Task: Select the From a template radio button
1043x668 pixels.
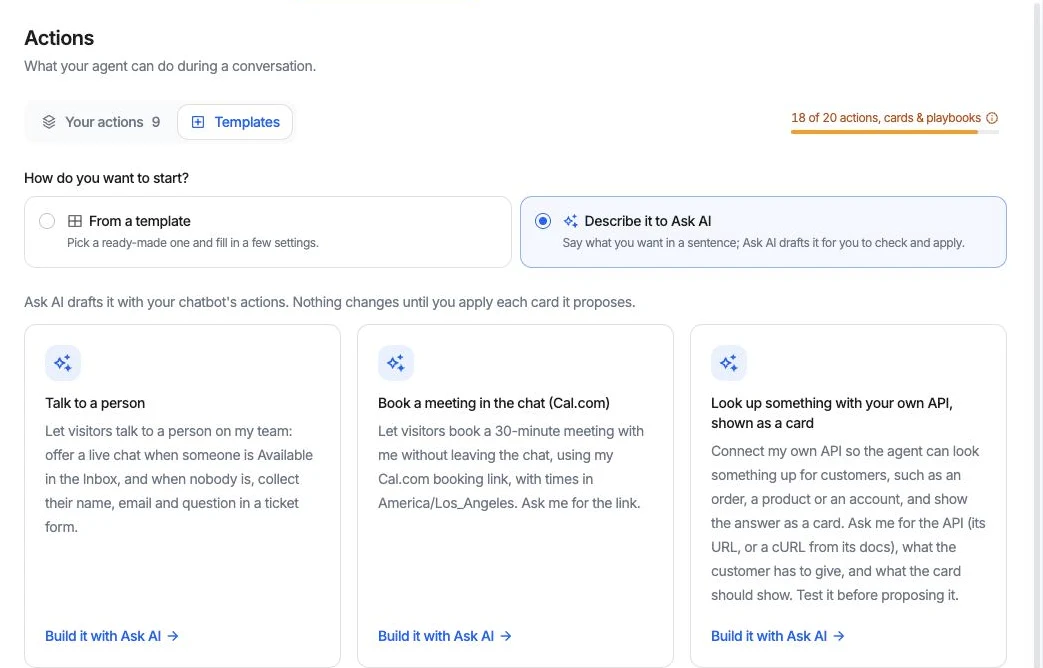Action: 47,221
